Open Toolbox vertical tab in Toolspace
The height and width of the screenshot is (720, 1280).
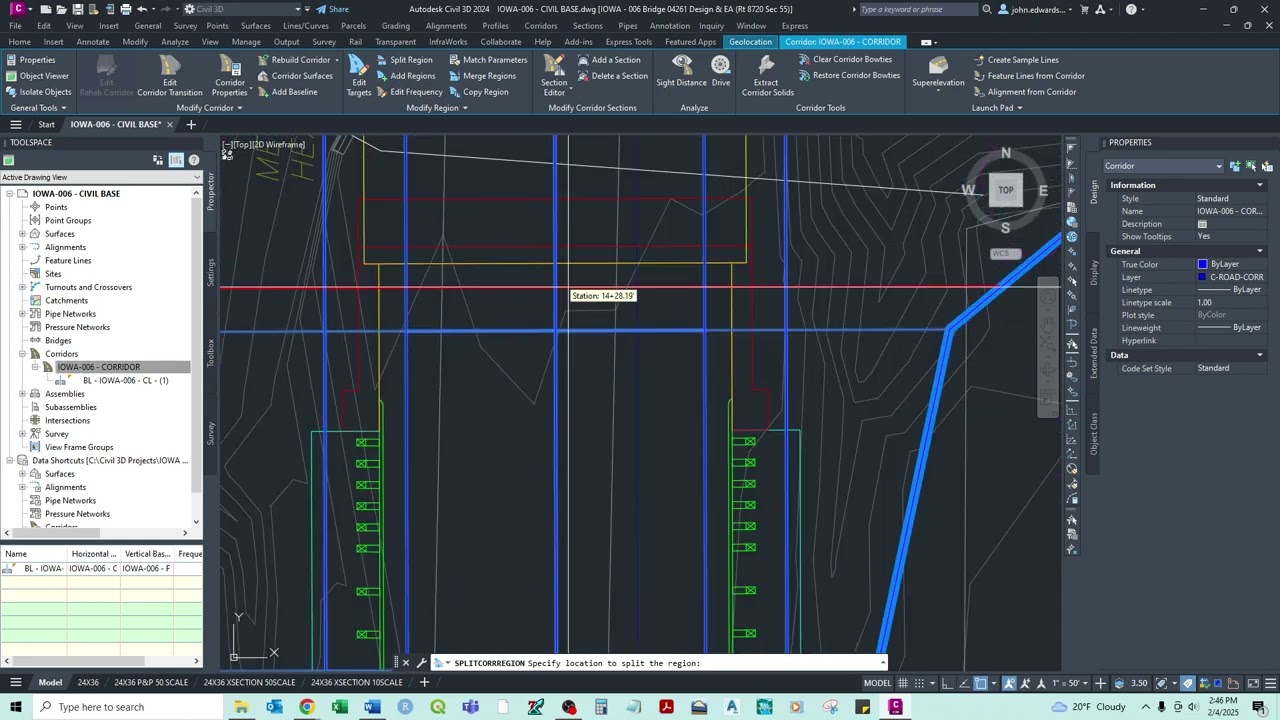211,352
